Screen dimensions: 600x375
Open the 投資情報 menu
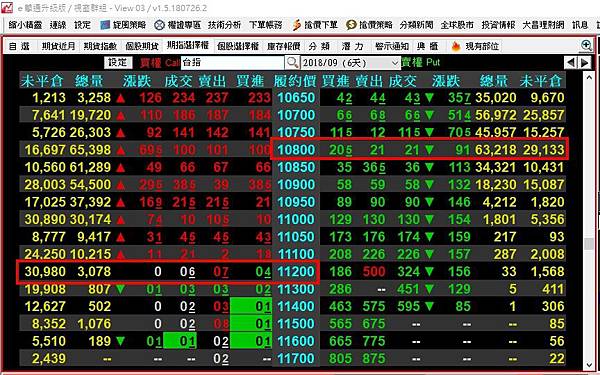click(x=498, y=25)
